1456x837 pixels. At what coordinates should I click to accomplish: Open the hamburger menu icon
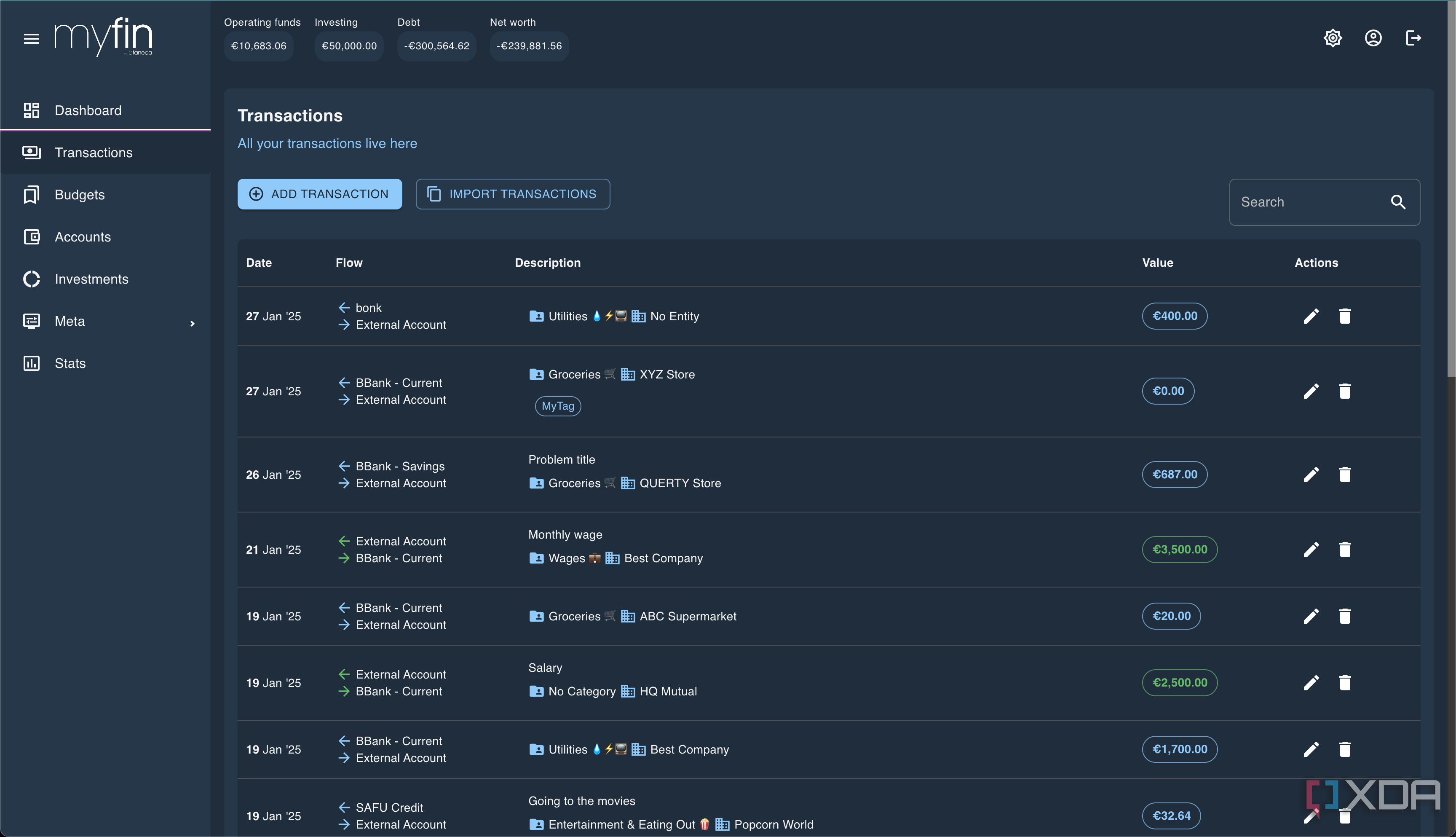click(32, 38)
